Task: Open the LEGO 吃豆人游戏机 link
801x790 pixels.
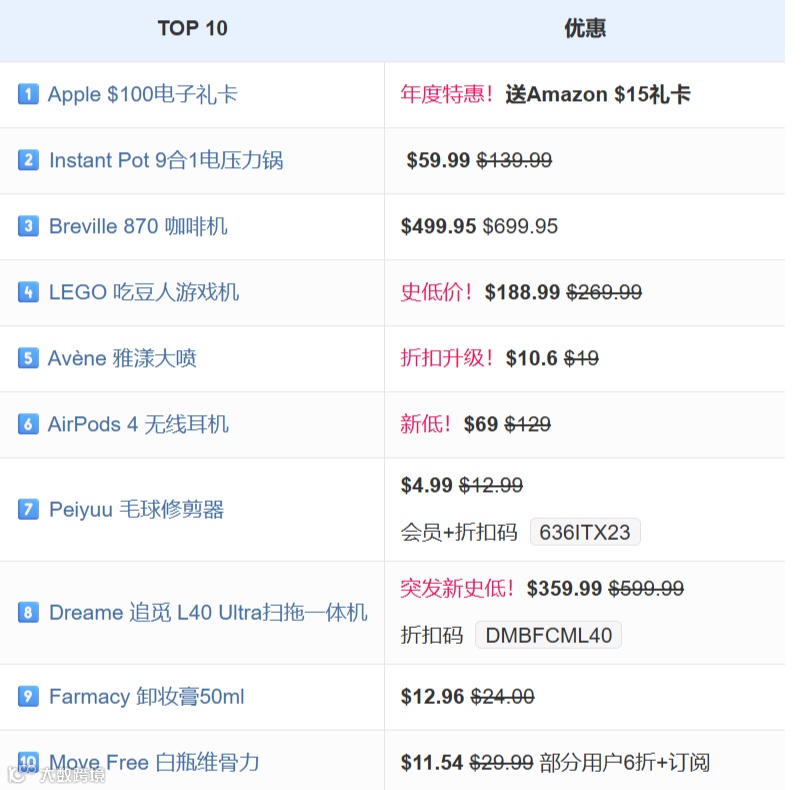Action: click(144, 292)
